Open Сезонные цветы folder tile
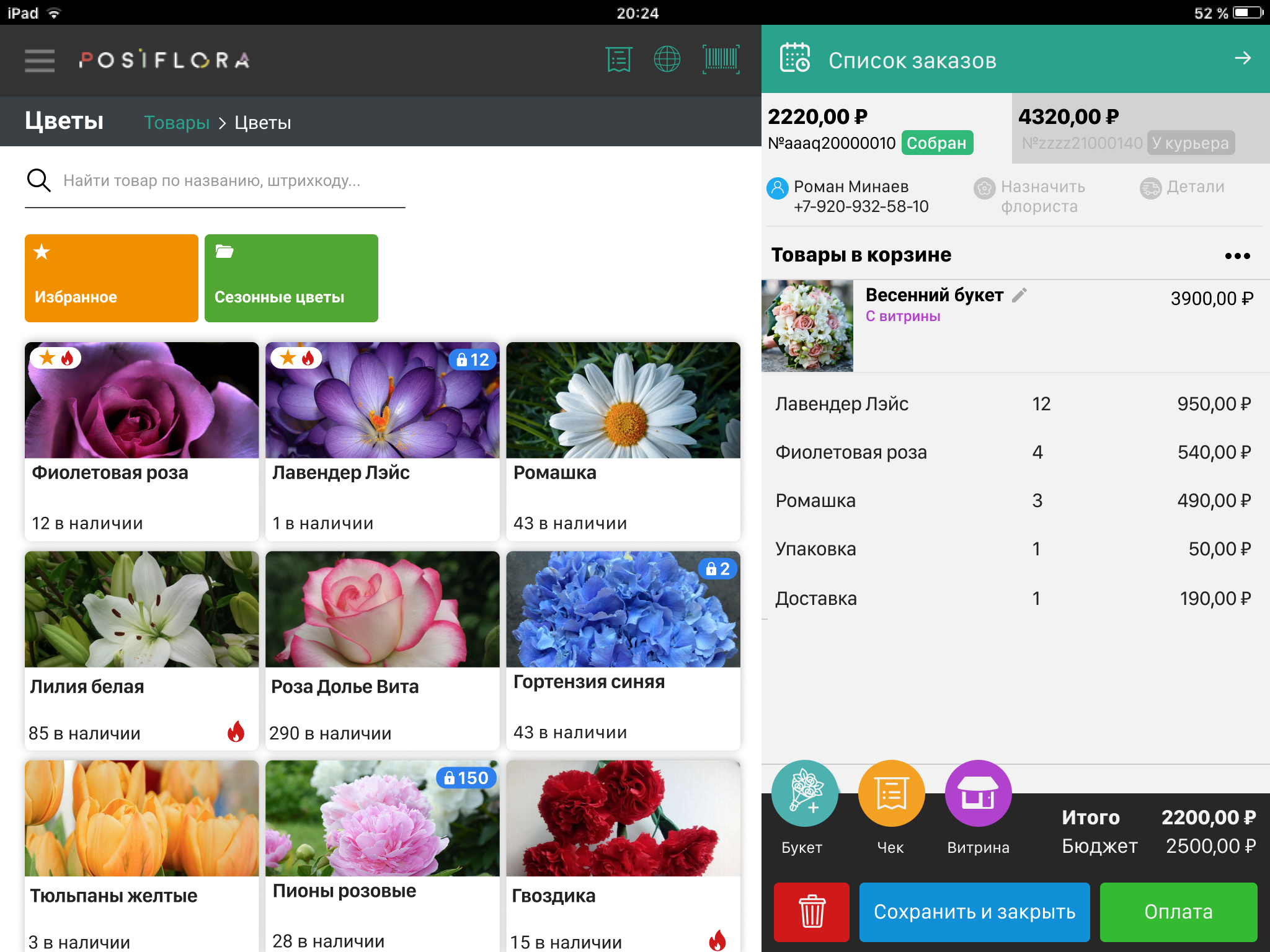The image size is (1270, 952). [291, 278]
